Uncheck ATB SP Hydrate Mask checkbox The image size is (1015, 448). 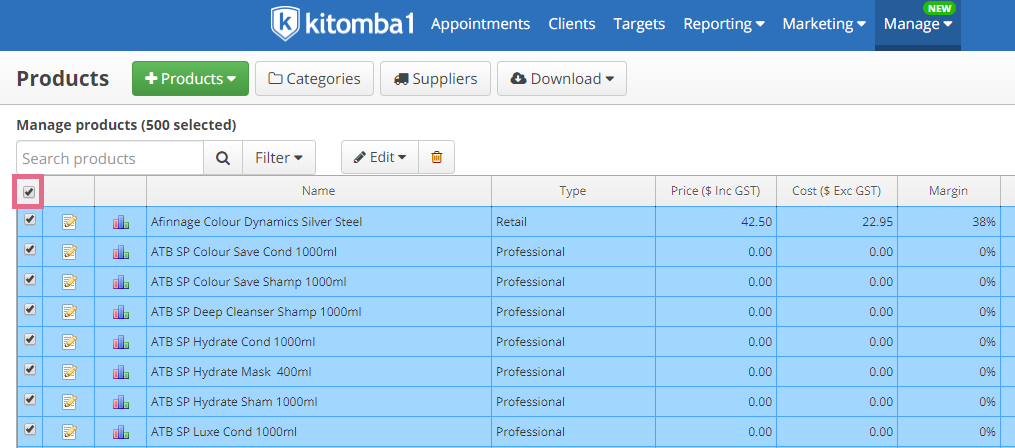point(29,369)
